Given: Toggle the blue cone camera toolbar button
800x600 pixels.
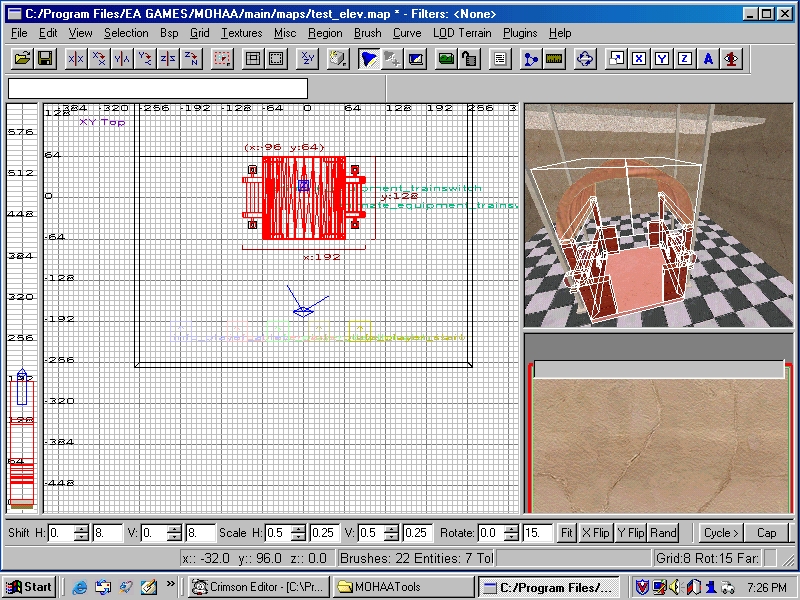Looking at the screenshot, I should (x=370, y=59).
